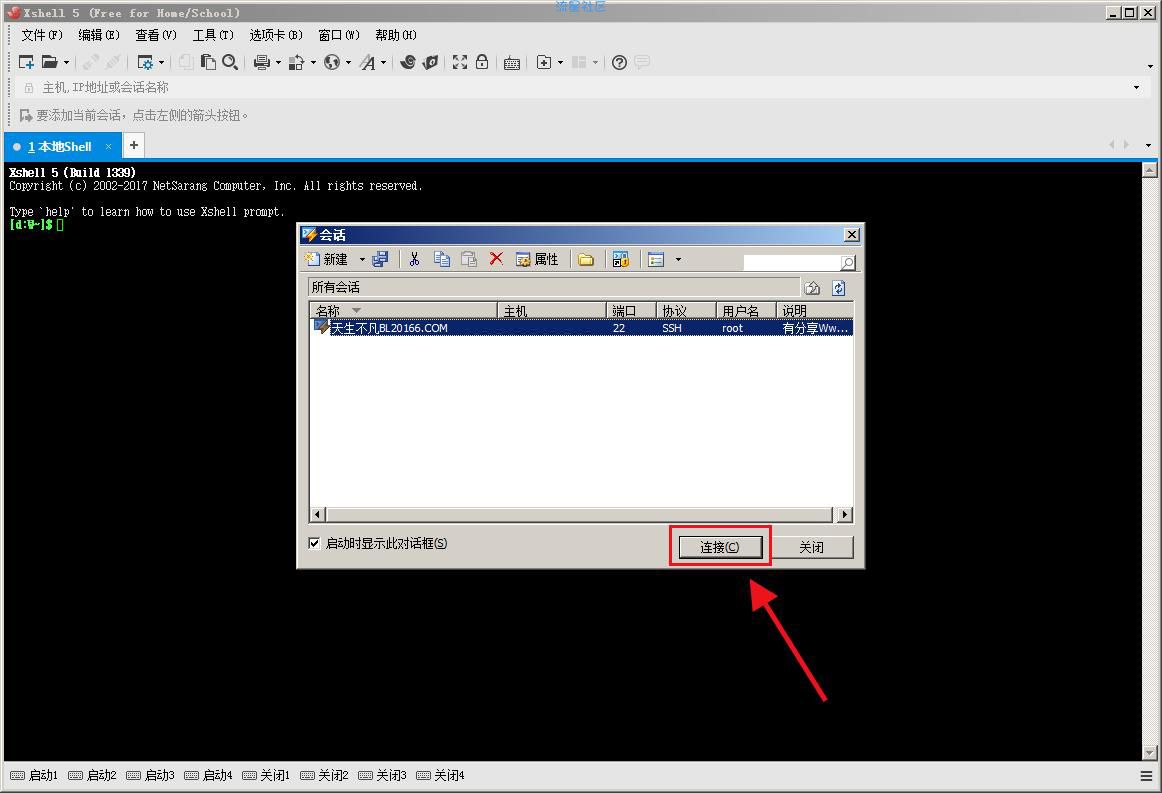The height and width of the screenshot is (793, 1162).
Task: Open the address bar dropdown arrow
Action: [1136, 87]
